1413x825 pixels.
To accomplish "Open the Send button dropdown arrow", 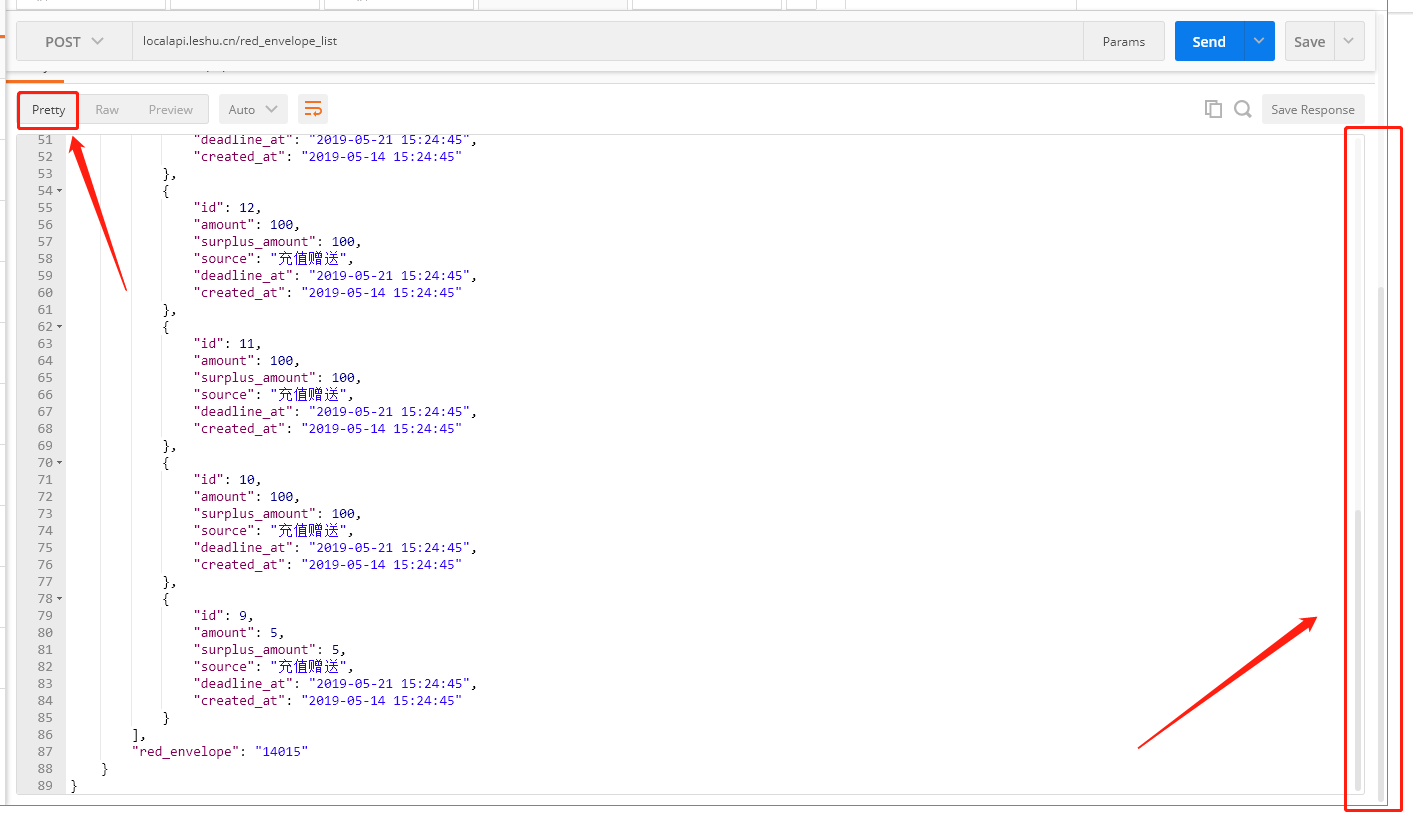I will point(1258,41).
